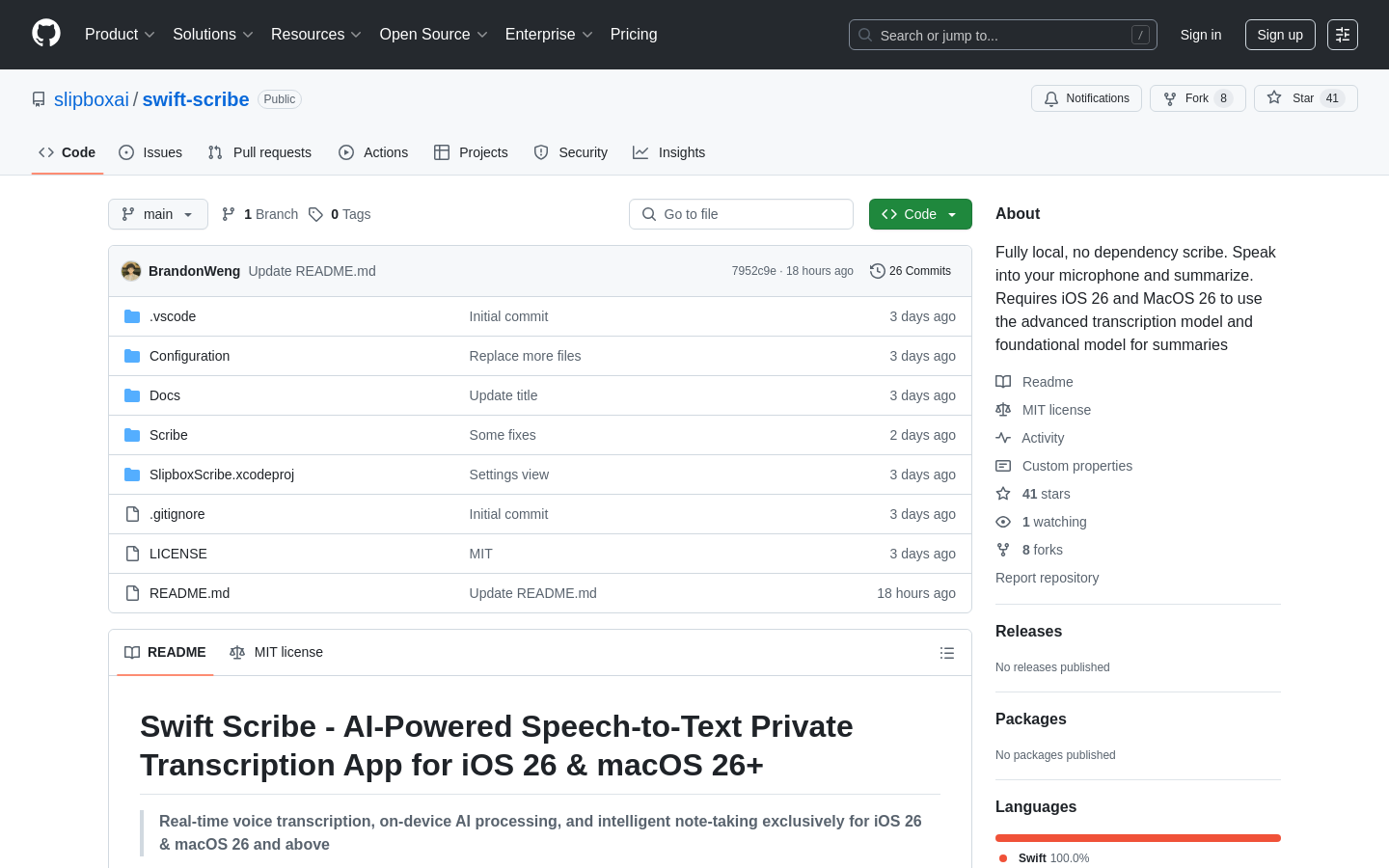Focus the Go to file search field
This screenshot has height=868, width=1389.
741,214
